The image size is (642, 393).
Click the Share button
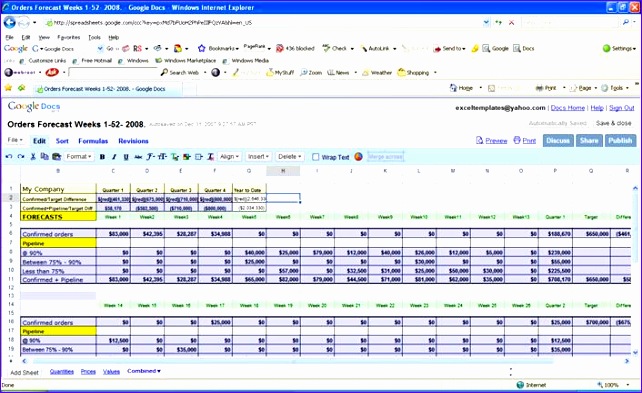pos(589,140)
